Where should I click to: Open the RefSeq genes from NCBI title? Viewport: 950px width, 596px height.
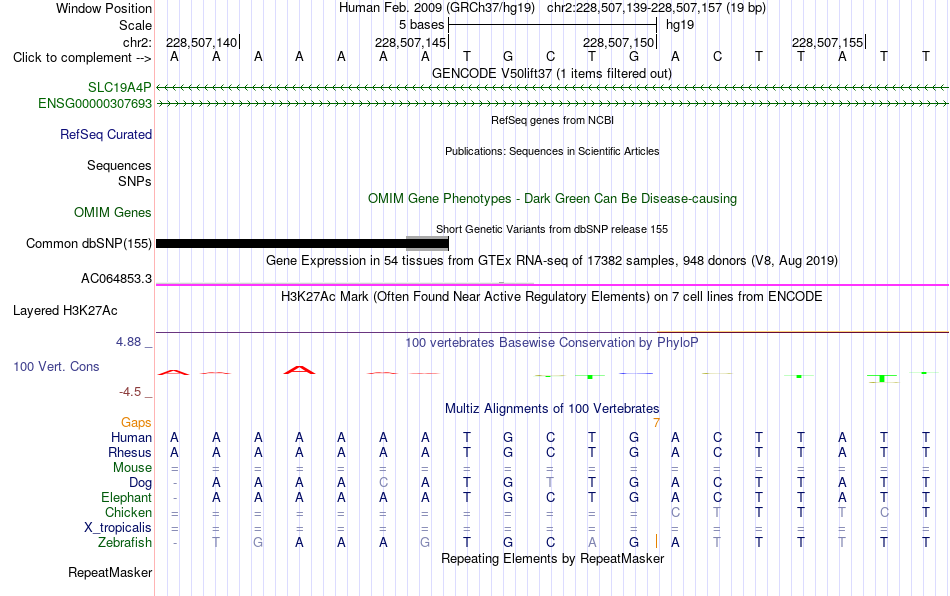pyautogui.click(x=552, y=120)
